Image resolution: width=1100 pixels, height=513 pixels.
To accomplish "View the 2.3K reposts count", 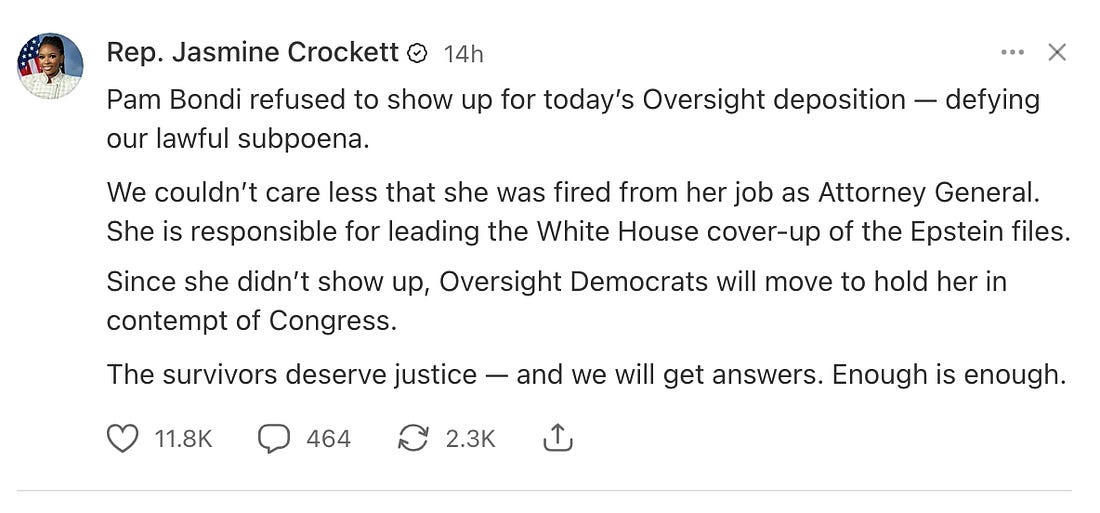I will coord(470,438).
